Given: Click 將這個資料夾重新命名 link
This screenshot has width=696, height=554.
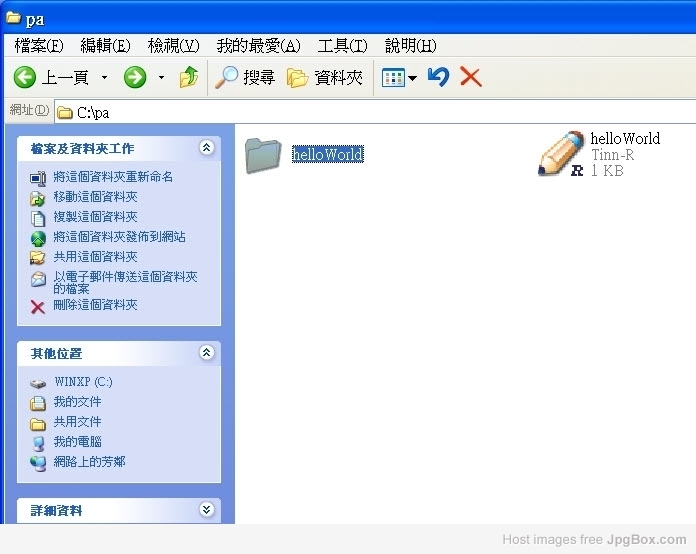Looking at the screenshot, I should pos(113,177).
